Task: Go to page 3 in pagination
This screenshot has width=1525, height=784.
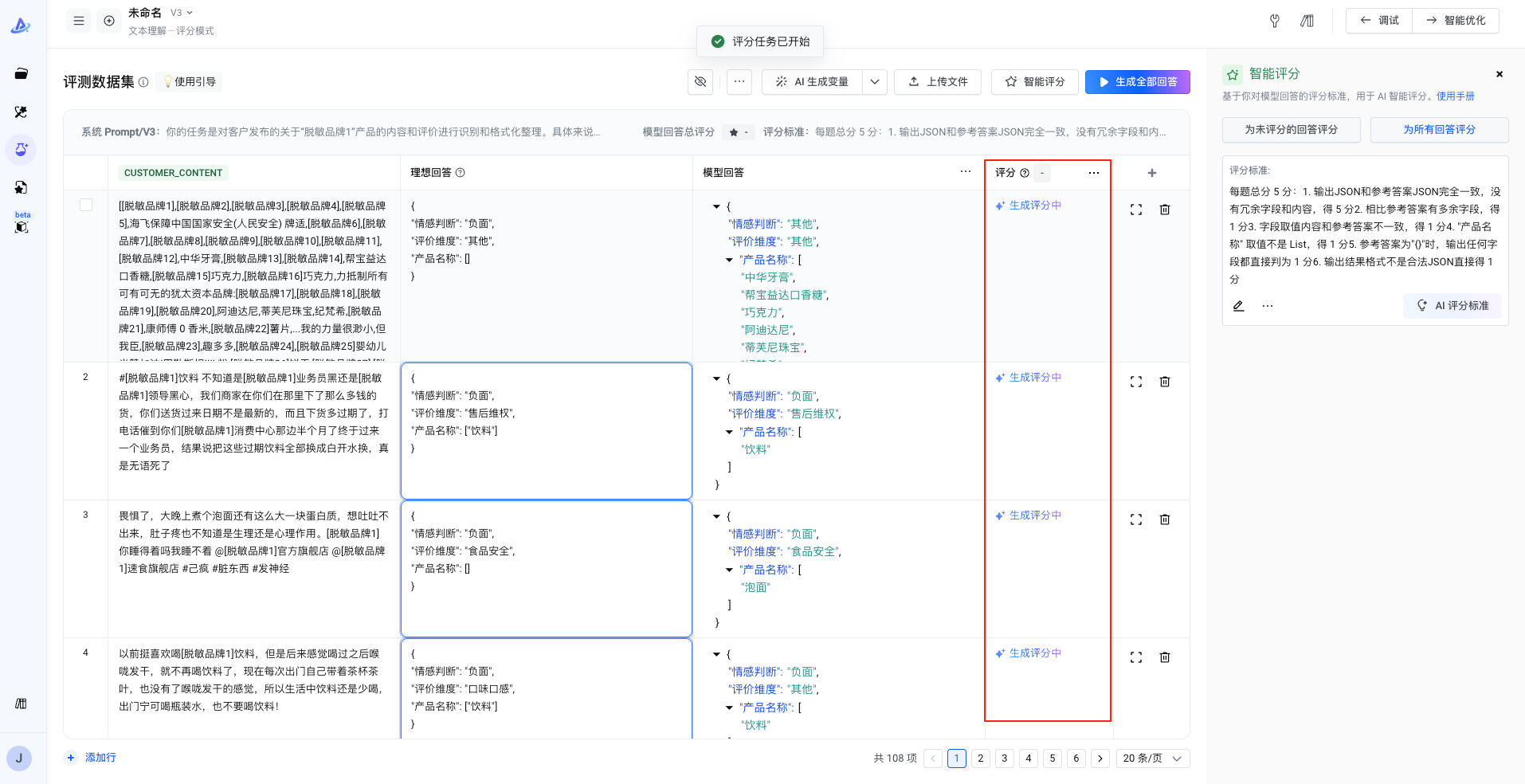Action: (x=1004, y=759)
